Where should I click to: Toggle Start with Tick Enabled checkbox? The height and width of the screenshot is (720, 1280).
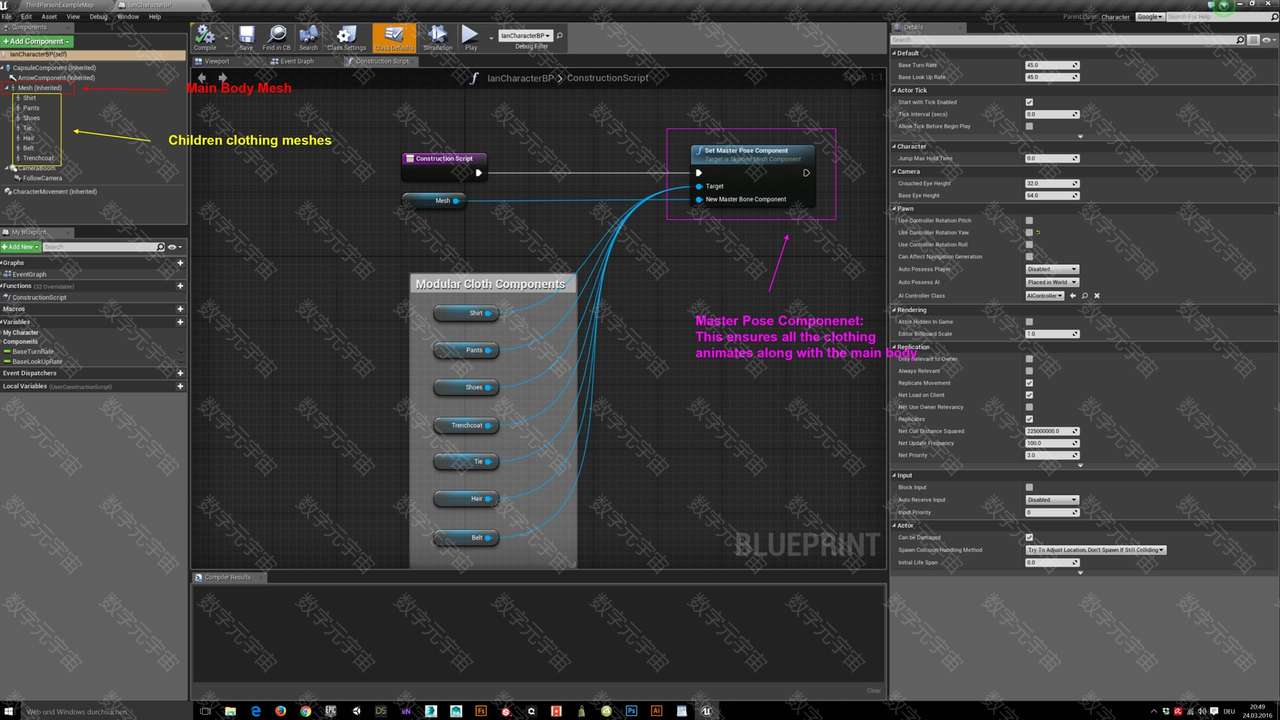point(1029,102)
